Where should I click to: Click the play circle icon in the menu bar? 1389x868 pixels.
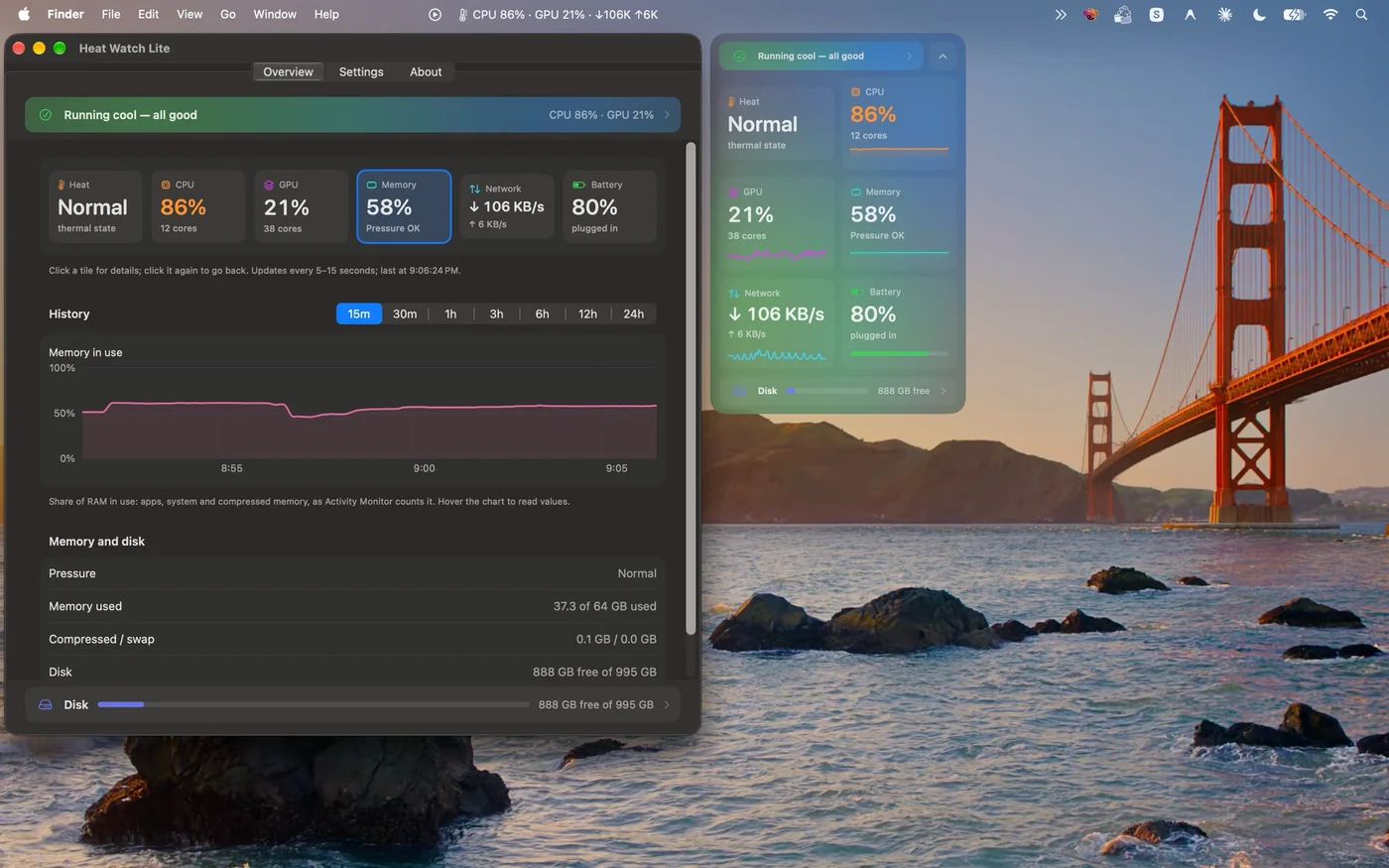click(435, 15)
